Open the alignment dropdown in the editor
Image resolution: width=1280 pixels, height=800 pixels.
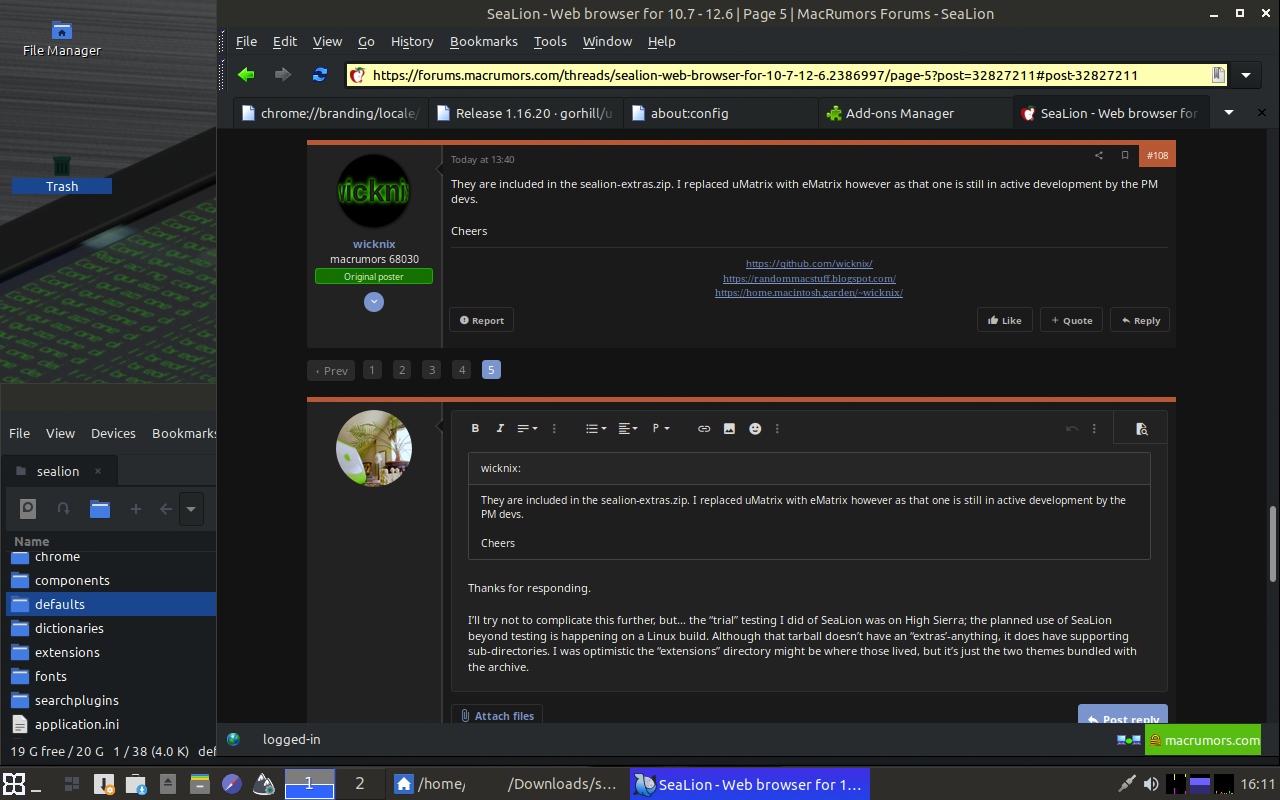pos(628,428)
